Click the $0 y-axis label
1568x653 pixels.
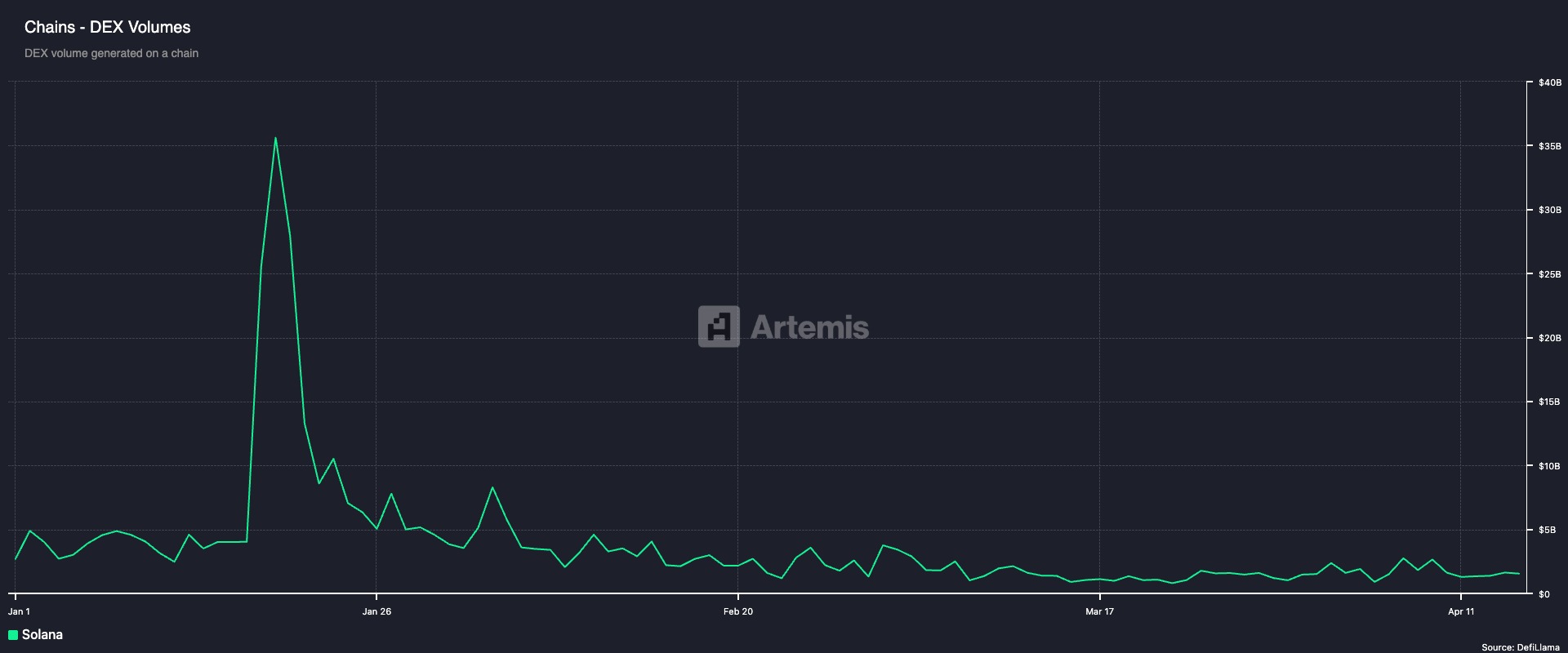(x=1543, y=594)
